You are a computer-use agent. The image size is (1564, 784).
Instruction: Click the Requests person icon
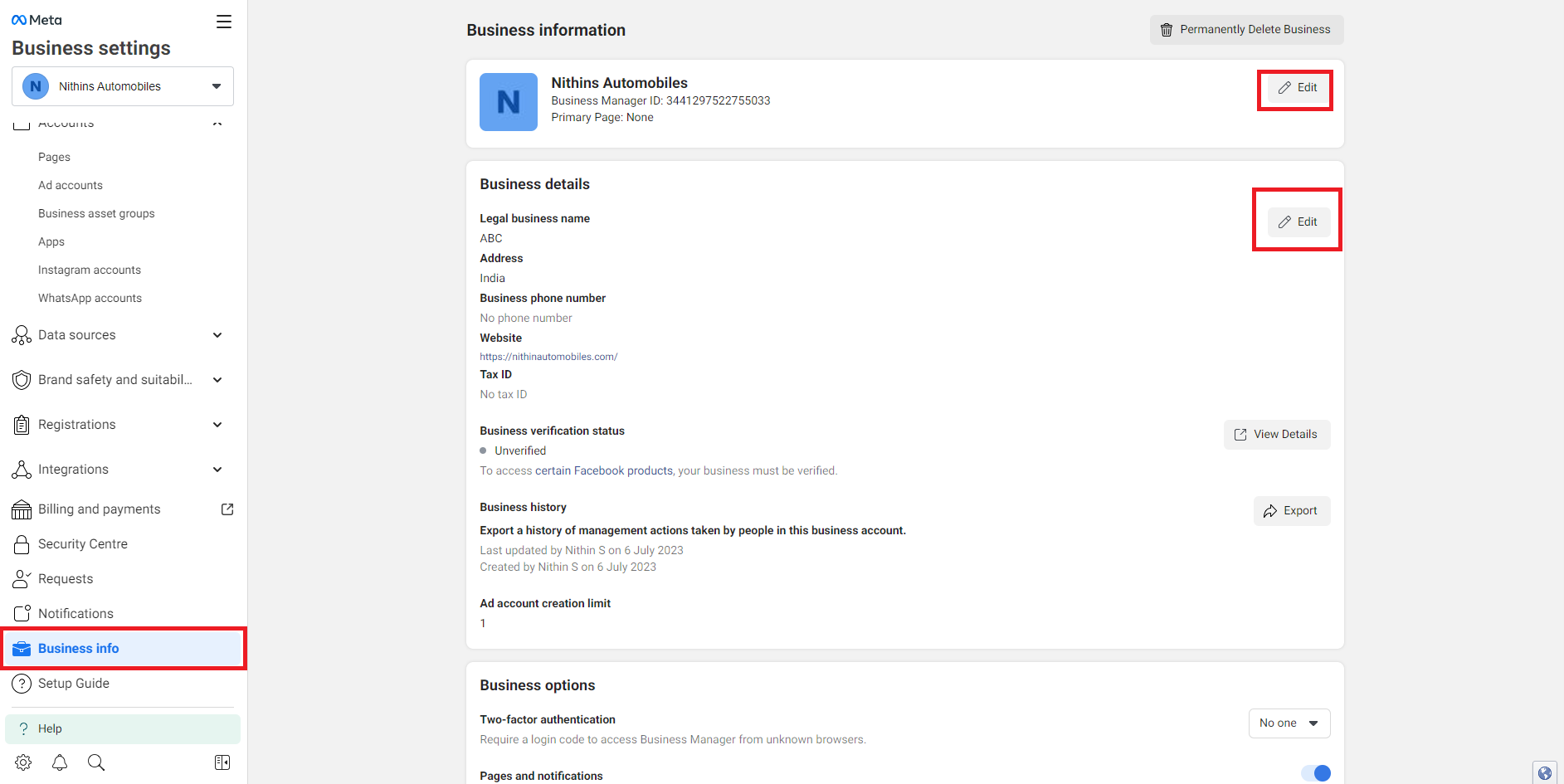pyautogui.click(x=22, y=579)
